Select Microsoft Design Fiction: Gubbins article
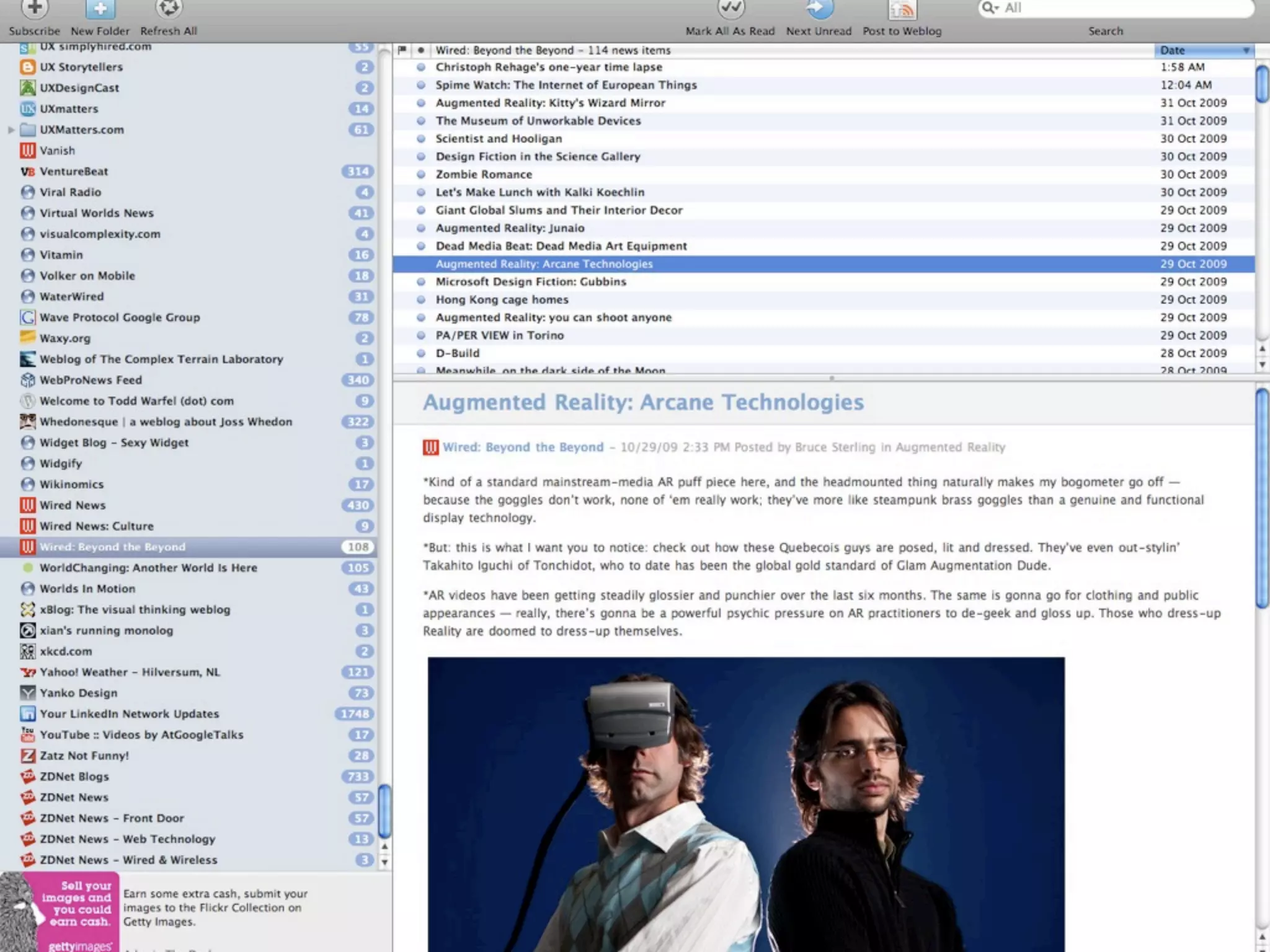Viewport: 1270px width, 952px height. (531, 281)
